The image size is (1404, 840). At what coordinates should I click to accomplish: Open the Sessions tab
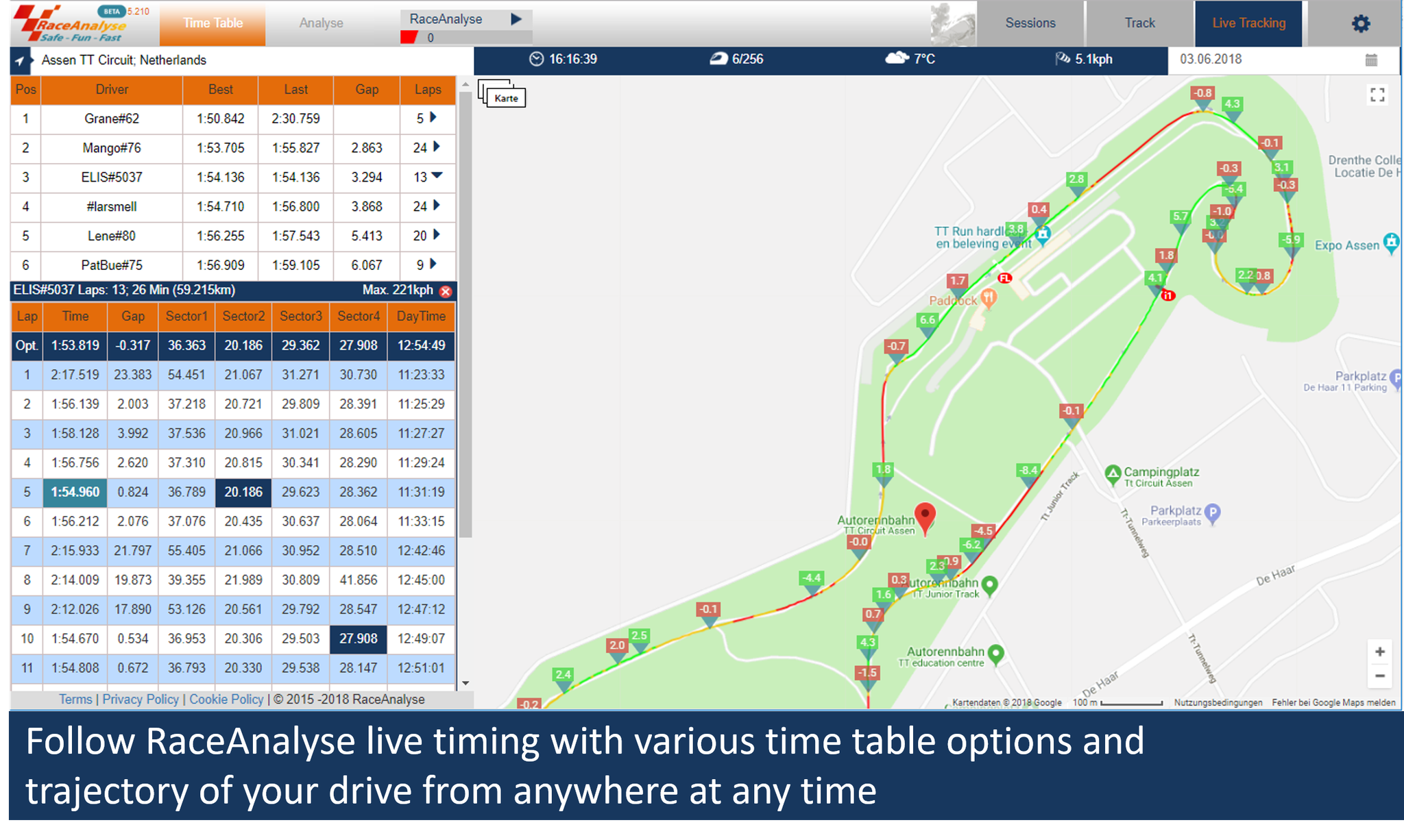click(1030, 23)
